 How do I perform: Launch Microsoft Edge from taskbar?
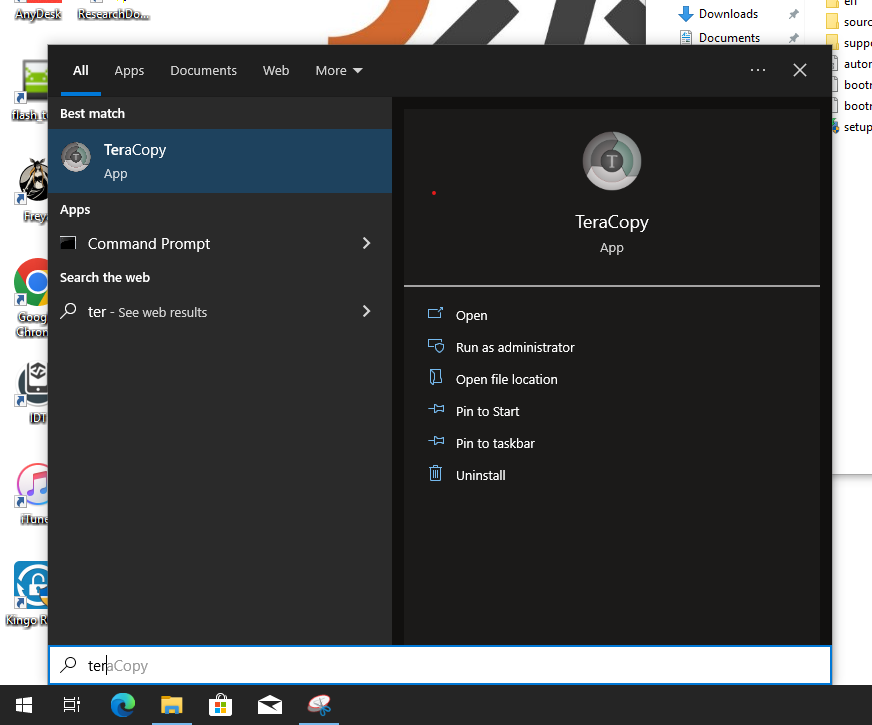(x=123, y=705)
